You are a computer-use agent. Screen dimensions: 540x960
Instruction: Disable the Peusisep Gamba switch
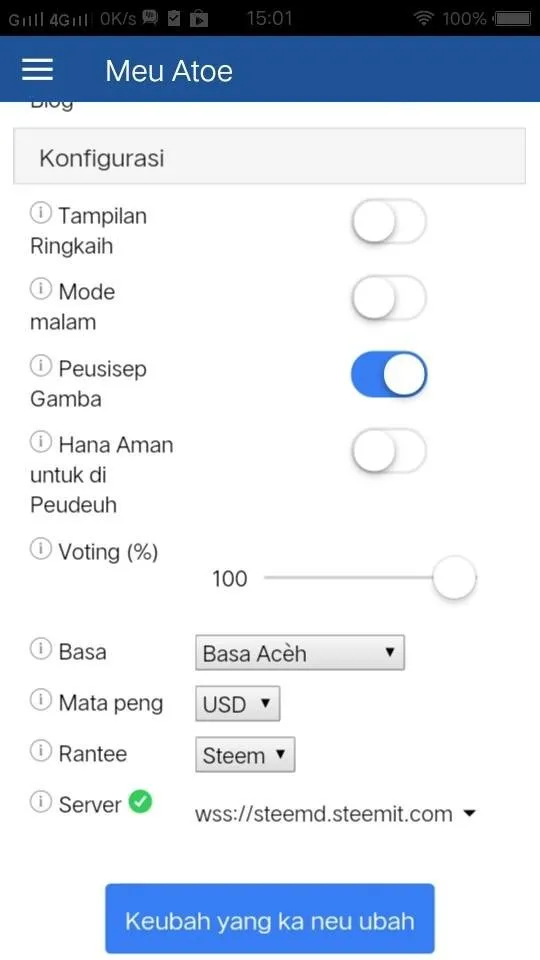point(389,374)
